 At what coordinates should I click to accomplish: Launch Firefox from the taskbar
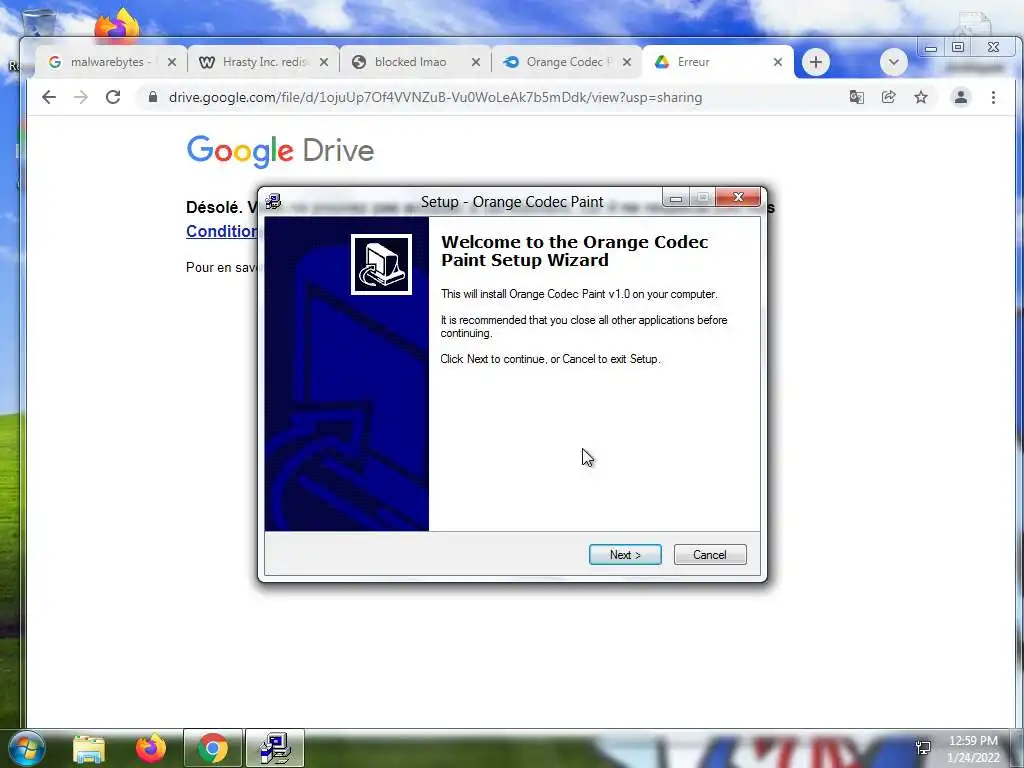[151, 748]
